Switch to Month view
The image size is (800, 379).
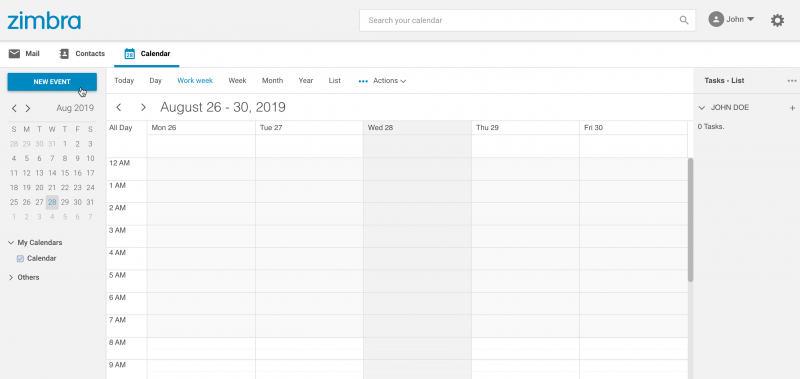coord(272,81)
